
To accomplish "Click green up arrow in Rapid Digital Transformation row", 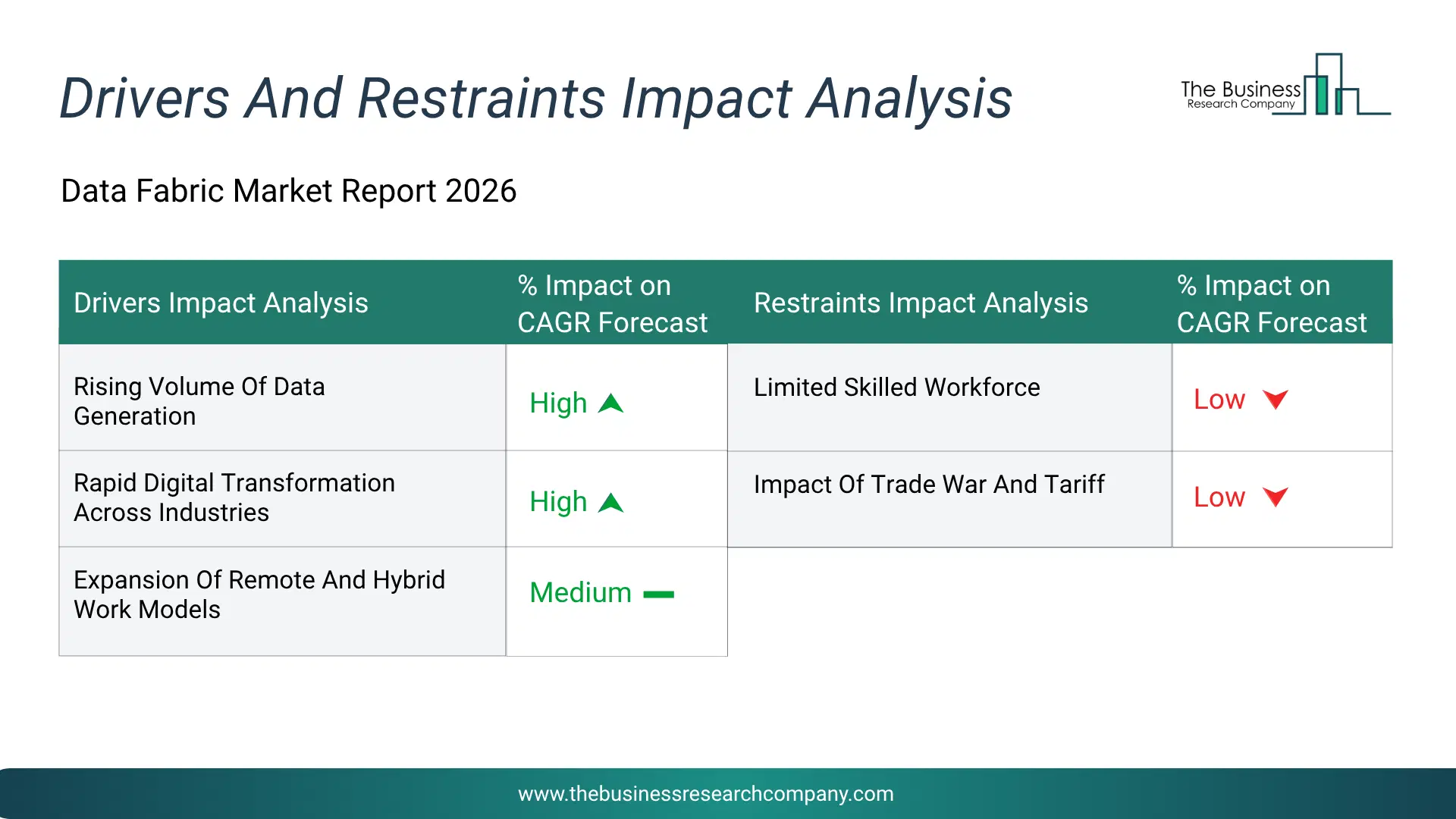I will coord(610,503).
